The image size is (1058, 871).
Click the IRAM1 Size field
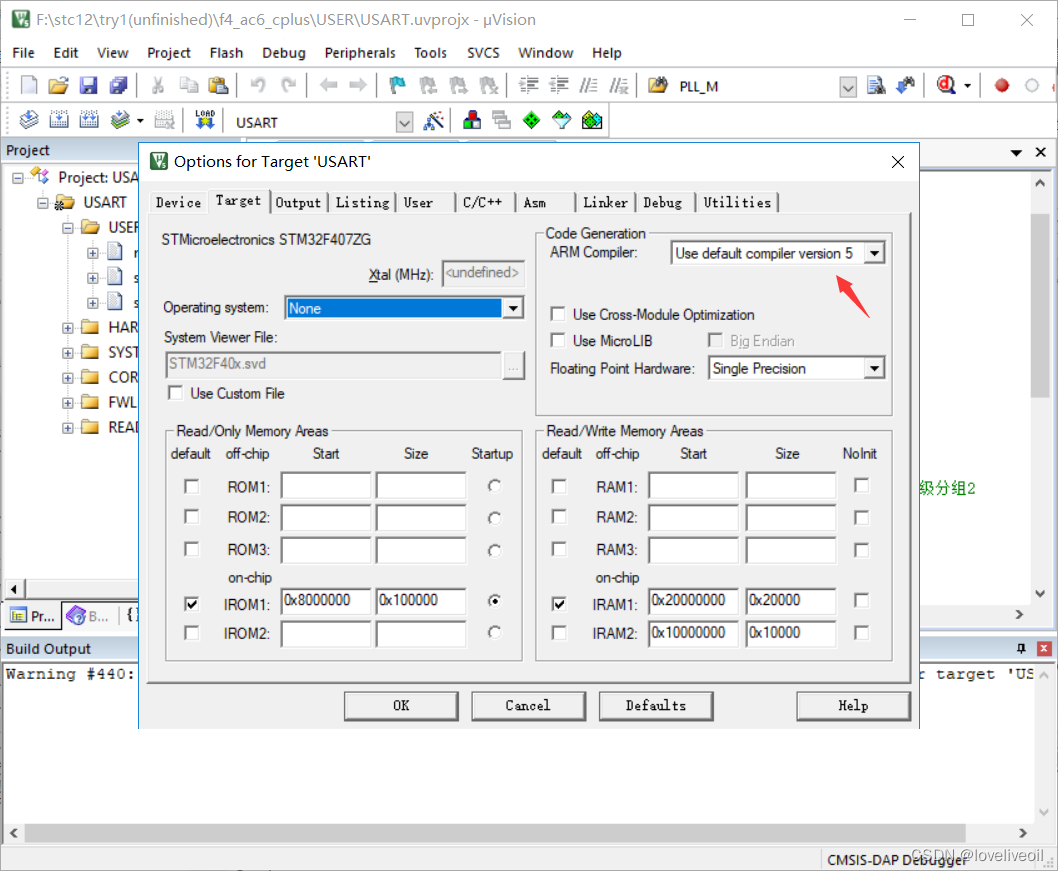(x=791, y=600)
